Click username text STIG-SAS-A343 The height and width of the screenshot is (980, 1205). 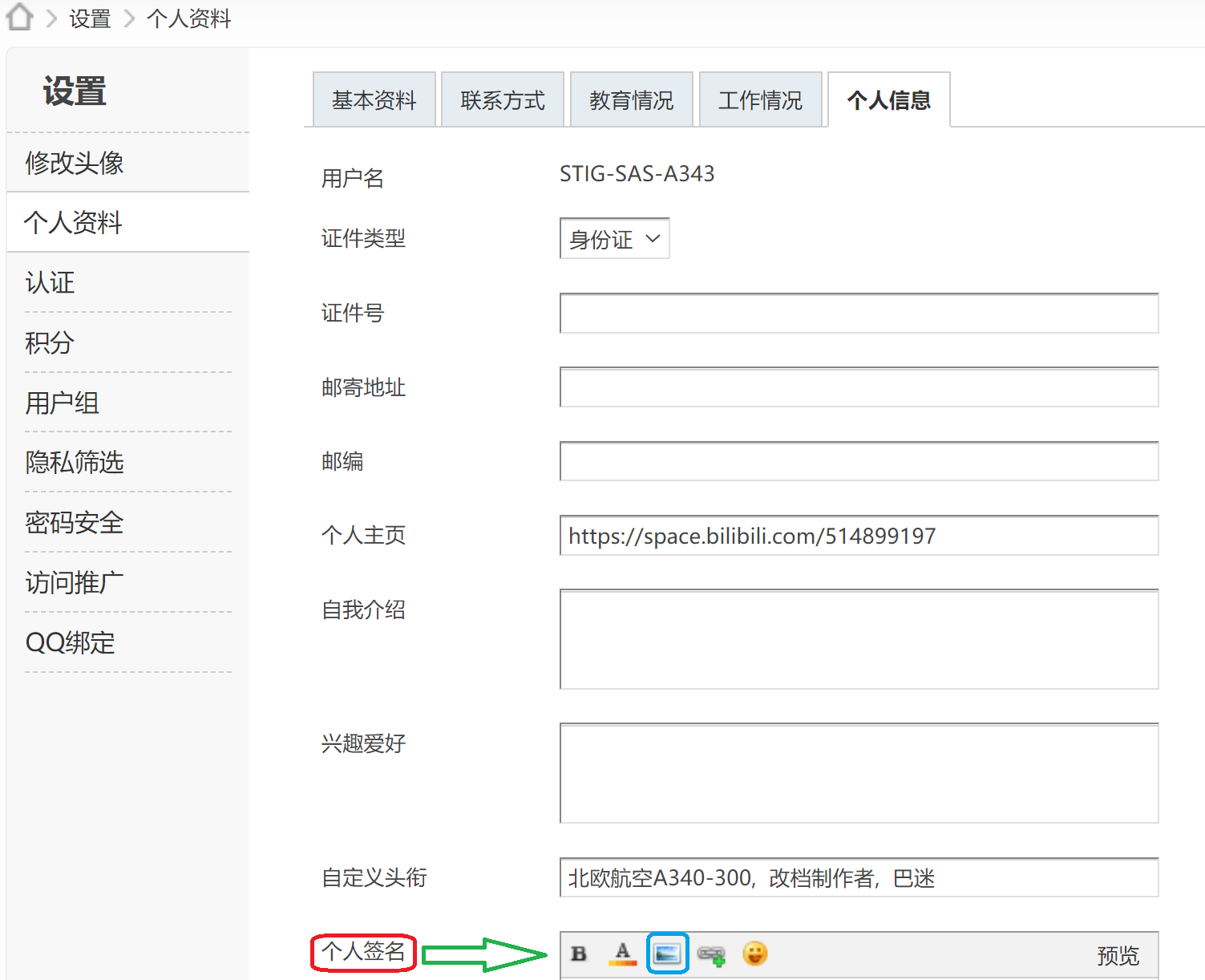(x=637, y=173)
